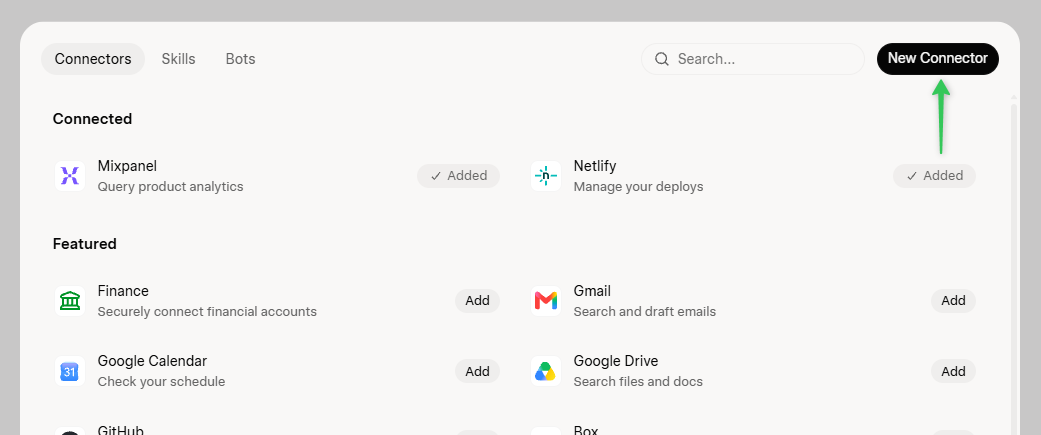Click the Finance connector title
The width and height of the screenshot is (1041, 435).
coord(123,291)
